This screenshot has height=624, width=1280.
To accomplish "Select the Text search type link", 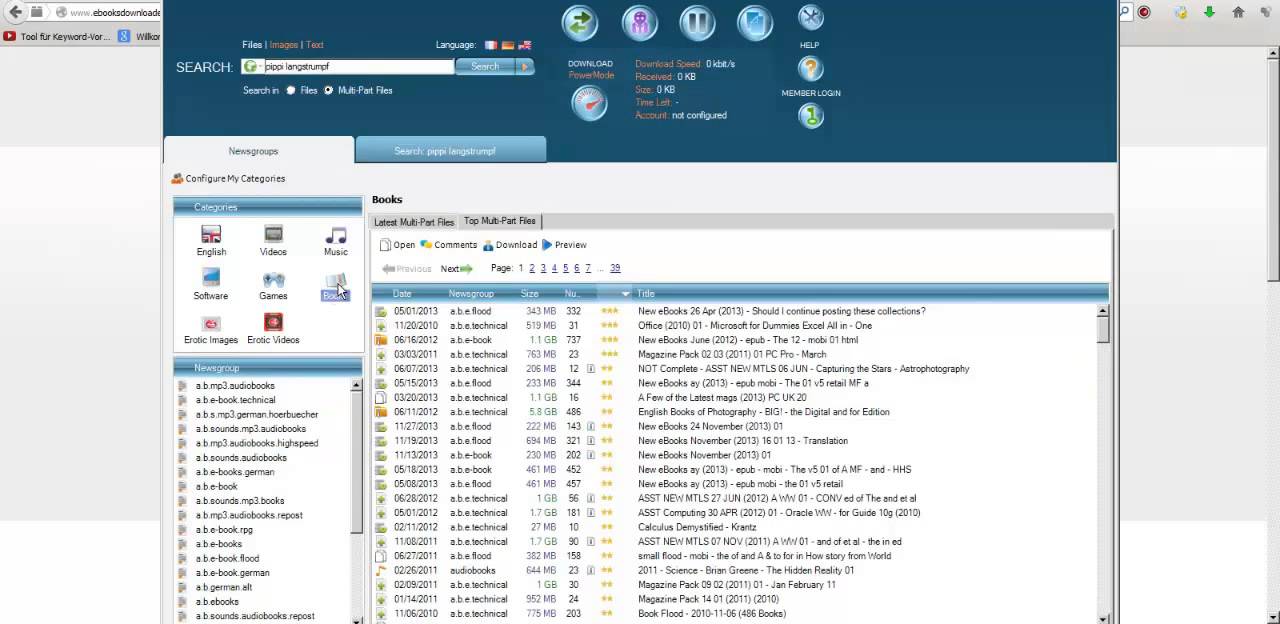I will point(315,45).
